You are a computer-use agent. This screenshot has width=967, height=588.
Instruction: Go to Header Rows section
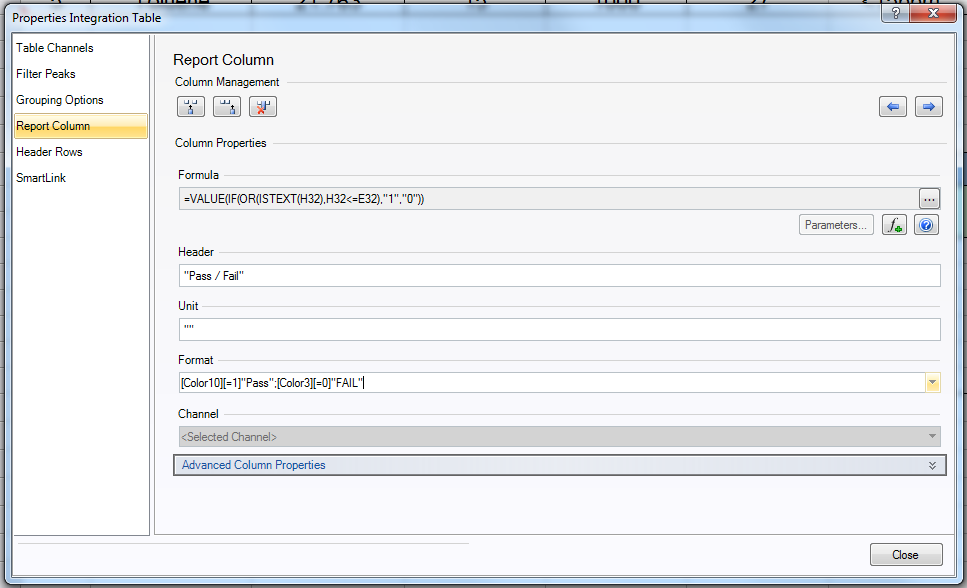pos(49,152)
